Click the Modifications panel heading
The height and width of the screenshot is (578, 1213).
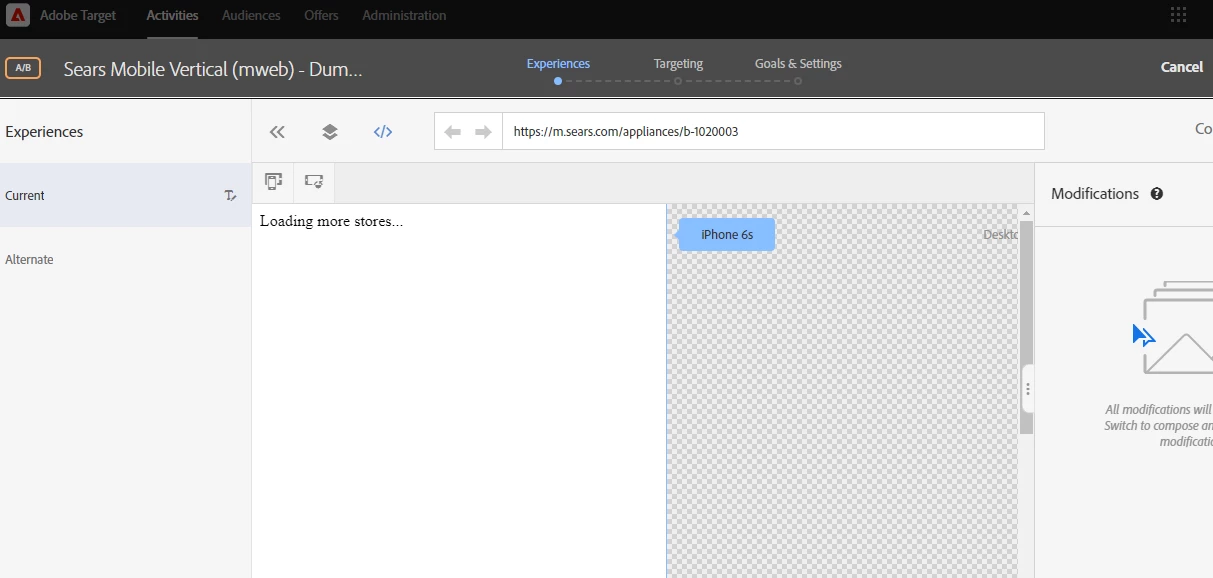click(1095, 194)
